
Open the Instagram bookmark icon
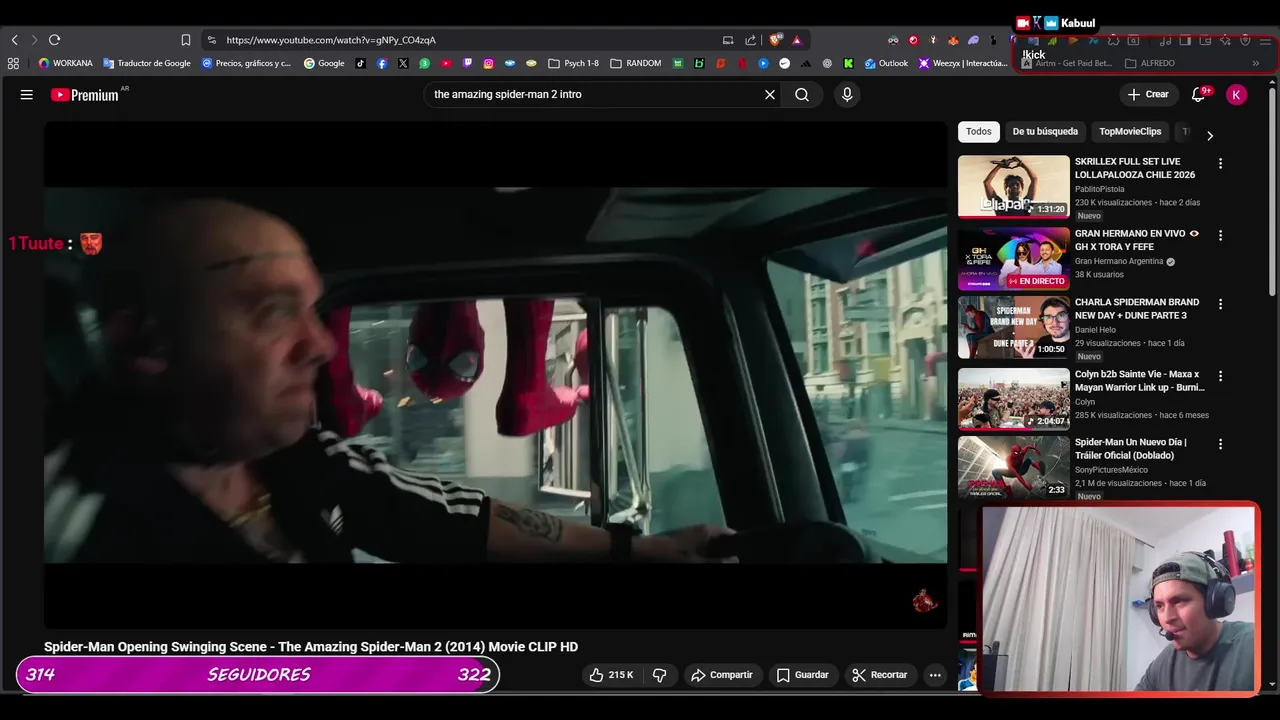click(x=489, y=63)
